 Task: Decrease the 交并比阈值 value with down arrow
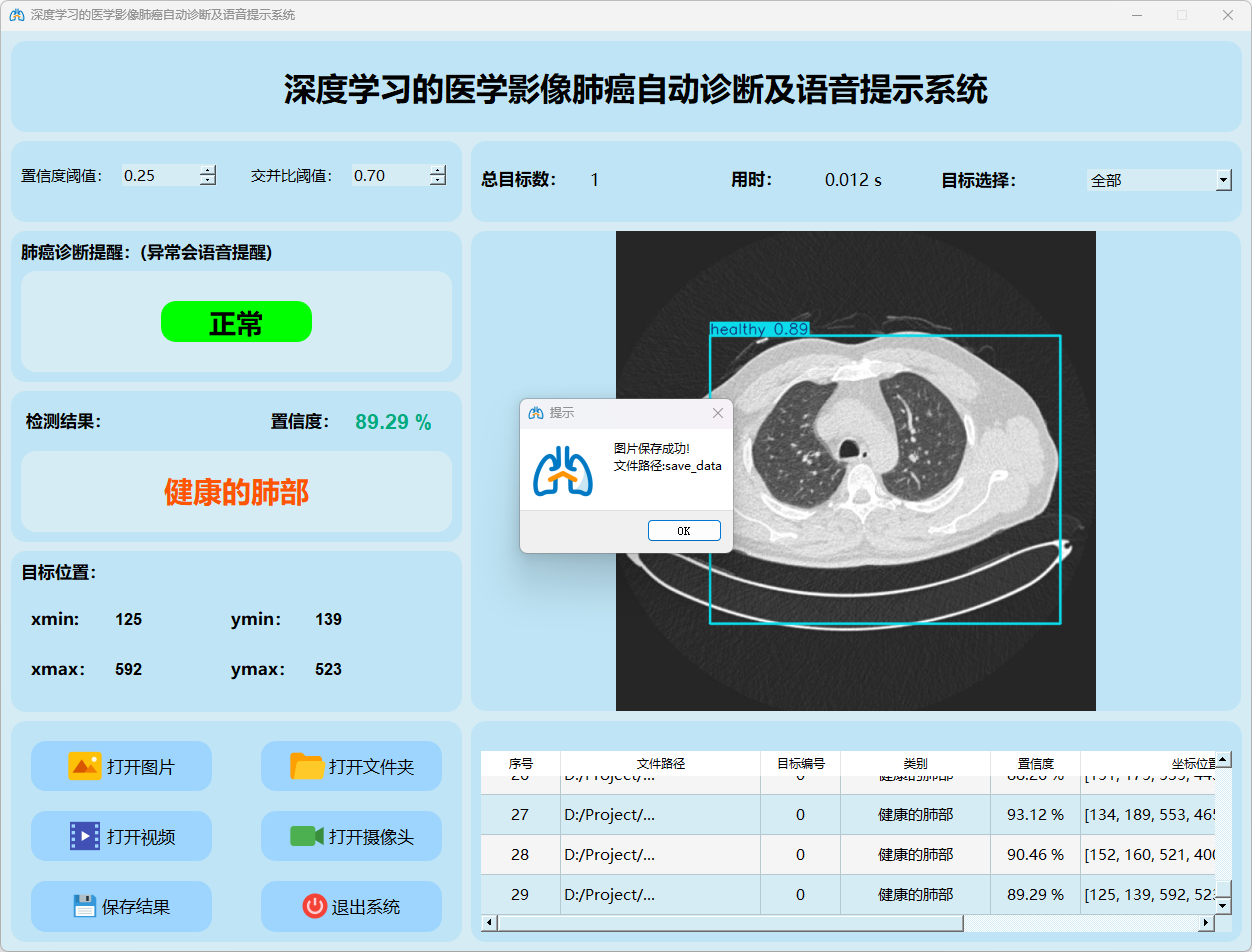tap(437, 181)
